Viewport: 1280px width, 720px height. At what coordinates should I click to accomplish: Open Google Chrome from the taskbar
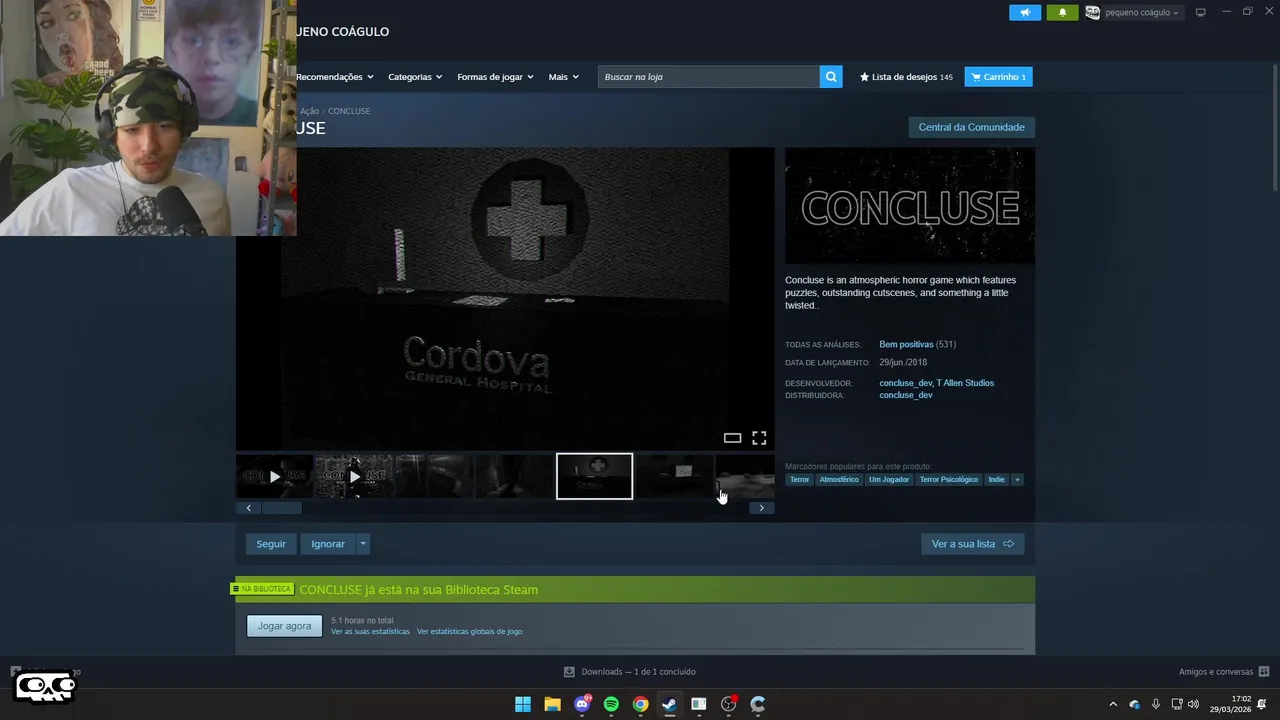tap(640, 705)
